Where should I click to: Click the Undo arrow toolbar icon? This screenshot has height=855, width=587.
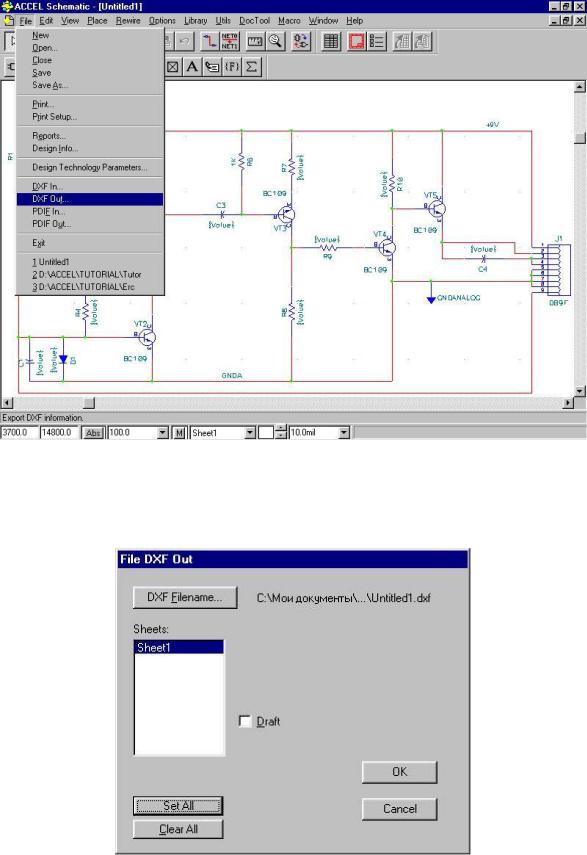[x=184, y=41]
